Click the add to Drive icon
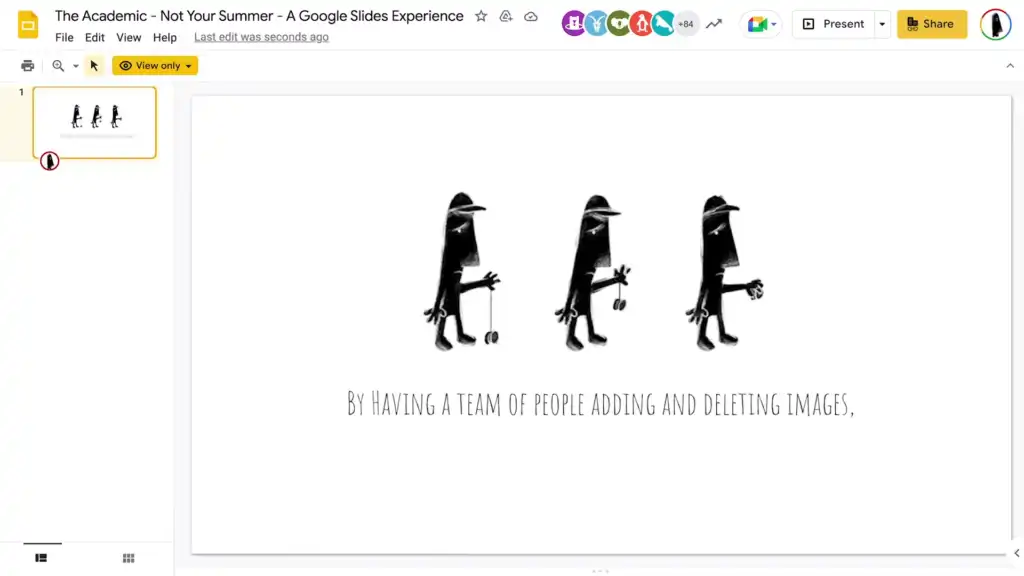Viewport: 1024px width, 576px height. tap(506, 16)
